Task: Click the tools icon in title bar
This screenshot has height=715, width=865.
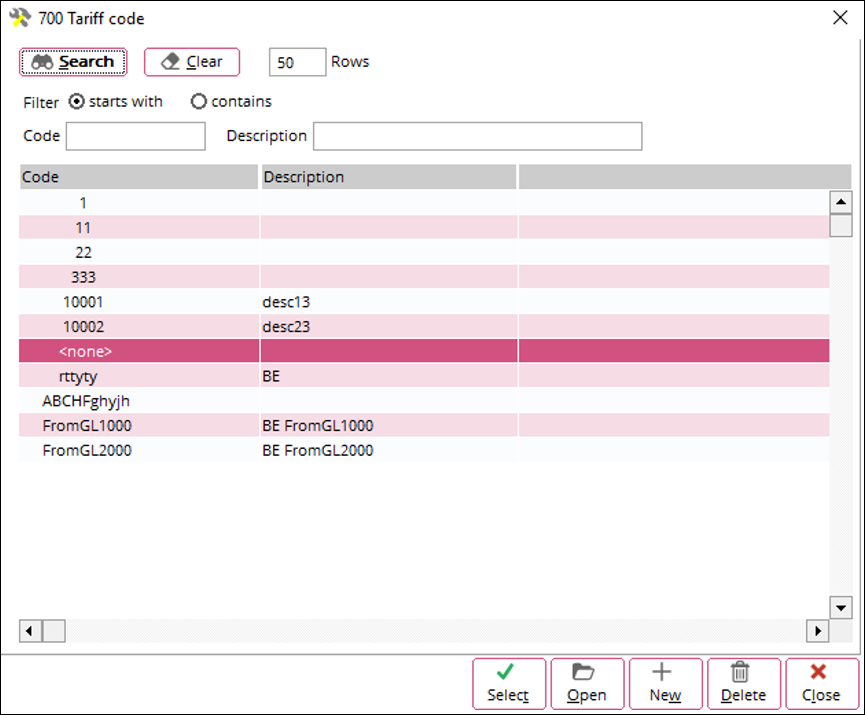Action: (18, 16)
